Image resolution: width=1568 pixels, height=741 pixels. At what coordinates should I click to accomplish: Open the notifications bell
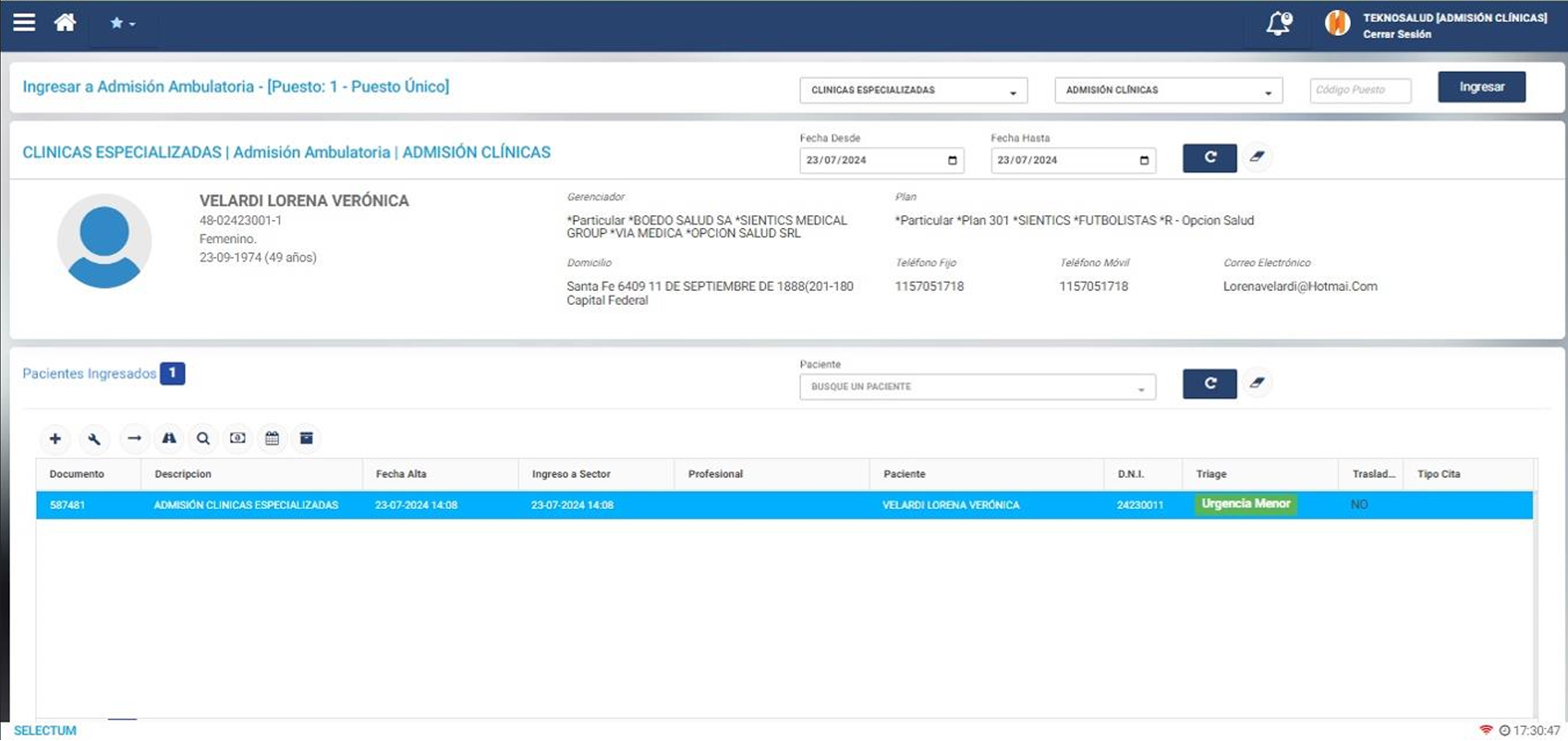pyautogui.click(x=1278, y=24)
